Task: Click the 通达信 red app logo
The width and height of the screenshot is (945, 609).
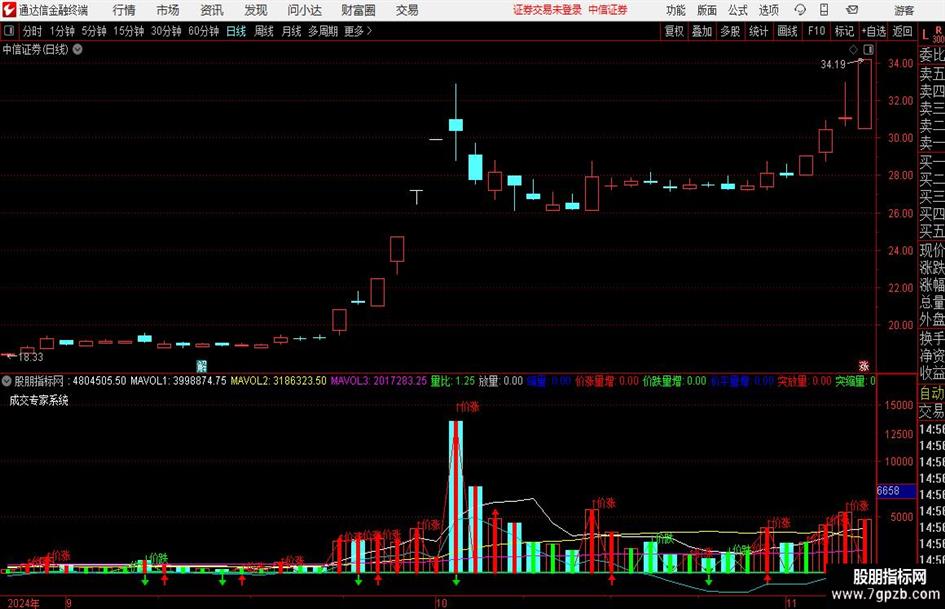Action: pos(9,10)
